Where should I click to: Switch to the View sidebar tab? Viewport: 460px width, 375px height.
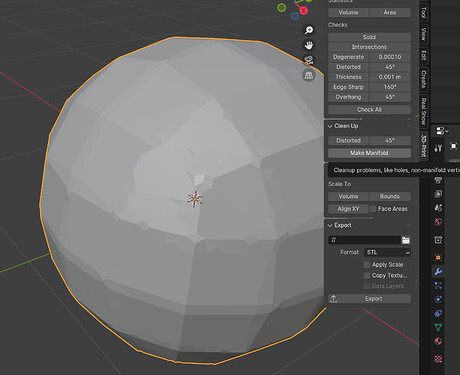[423, 34]
